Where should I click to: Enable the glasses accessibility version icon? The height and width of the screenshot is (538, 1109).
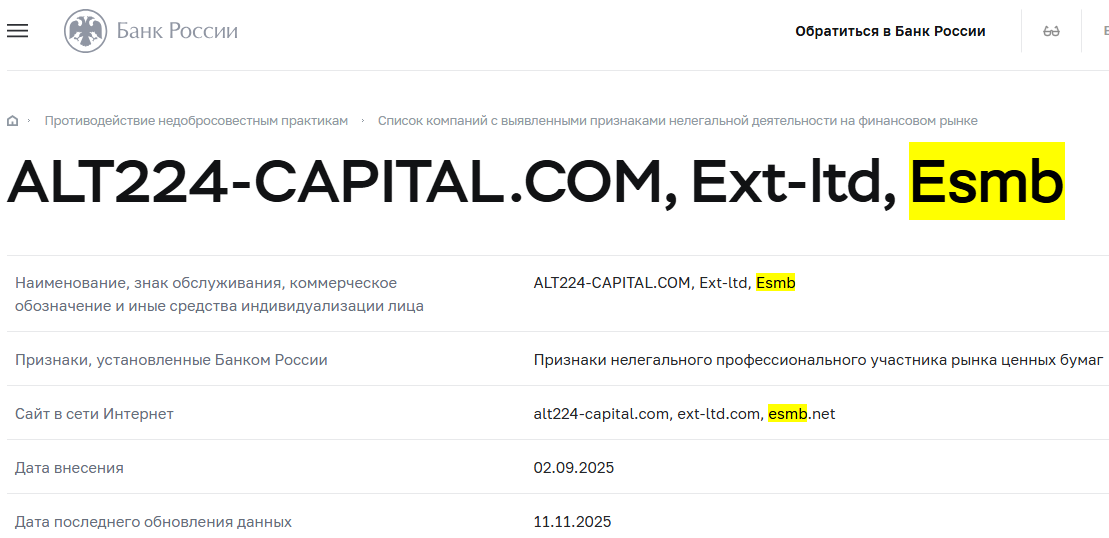[1051, 31]
